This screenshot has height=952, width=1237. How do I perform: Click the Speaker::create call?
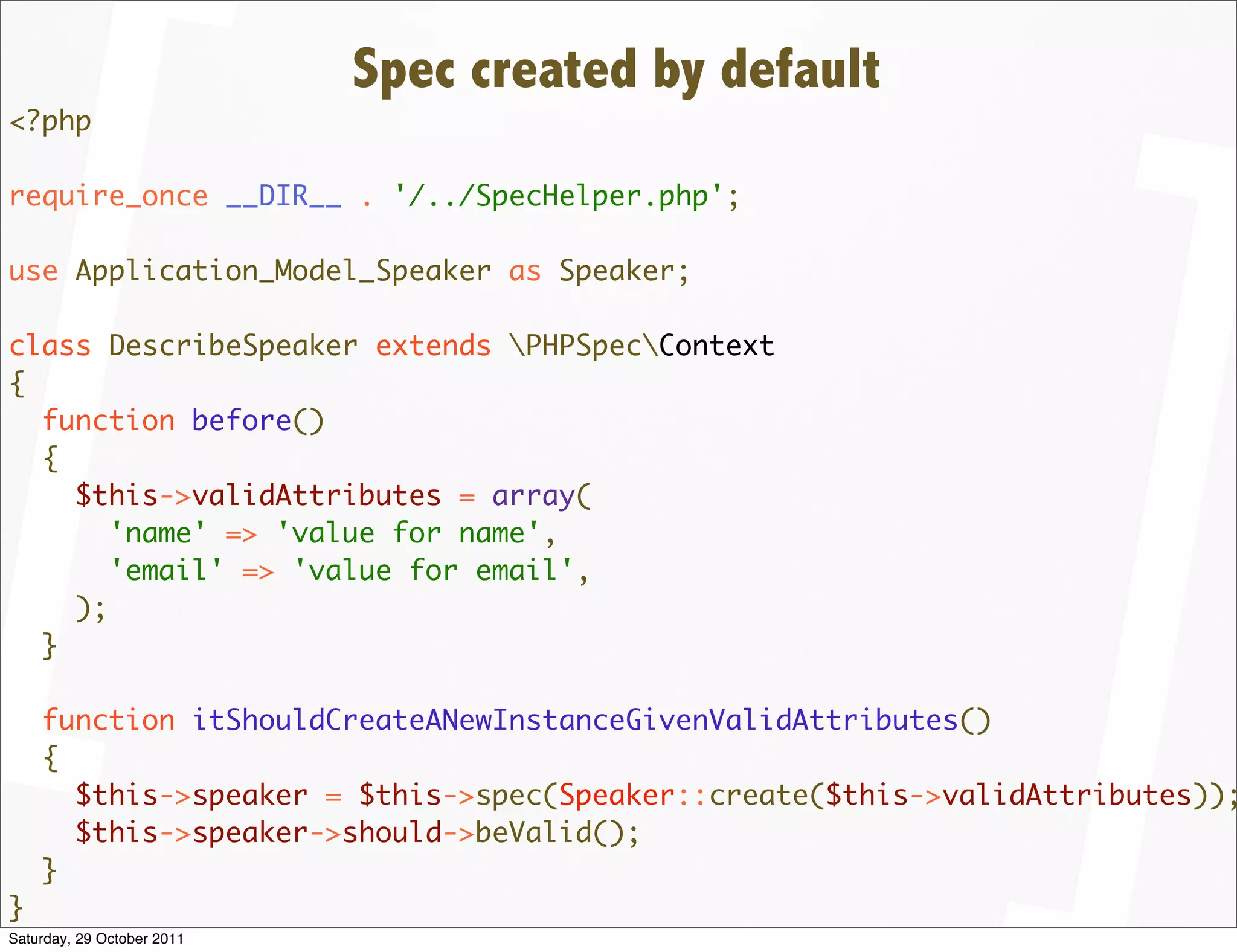click(x=683, y=796)
